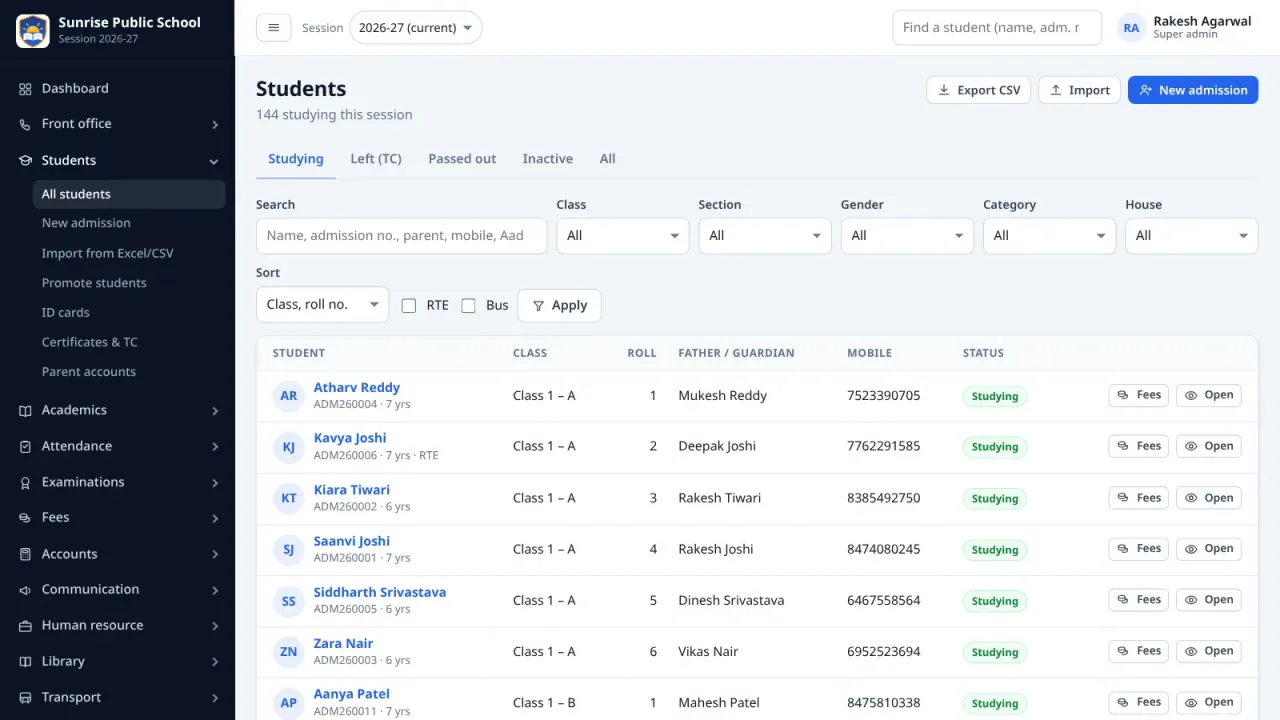Click the Attendance calendar-check icon
The image size is (1280, 720).
(x=25, y=446)
